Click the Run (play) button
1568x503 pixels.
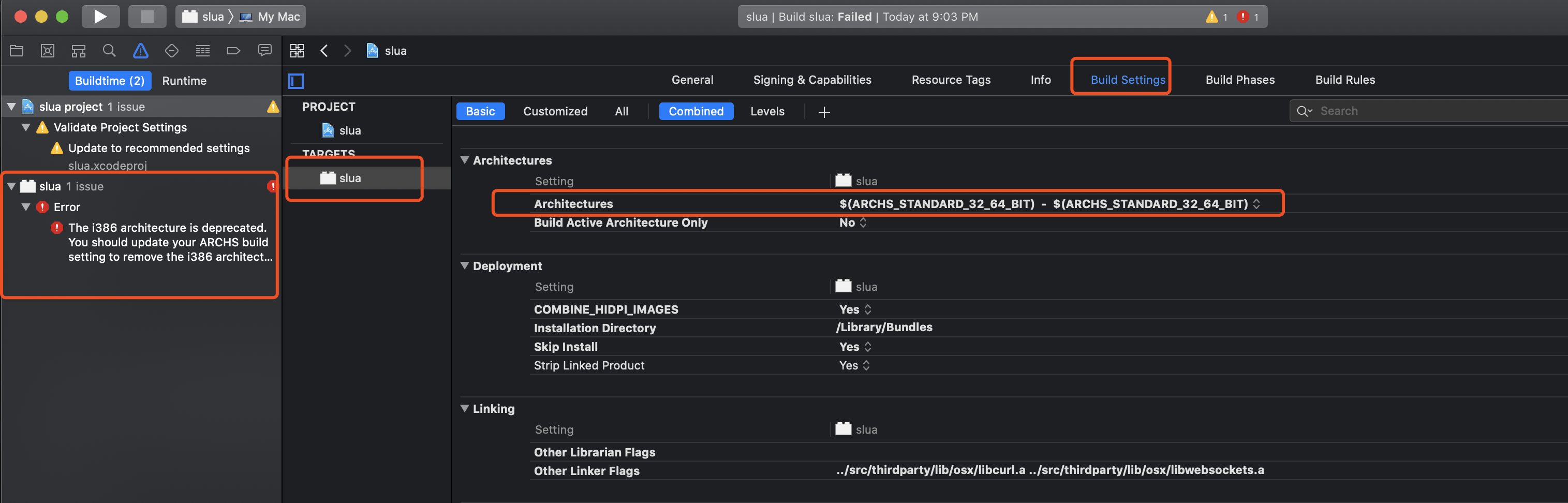[x=100, y=17]
